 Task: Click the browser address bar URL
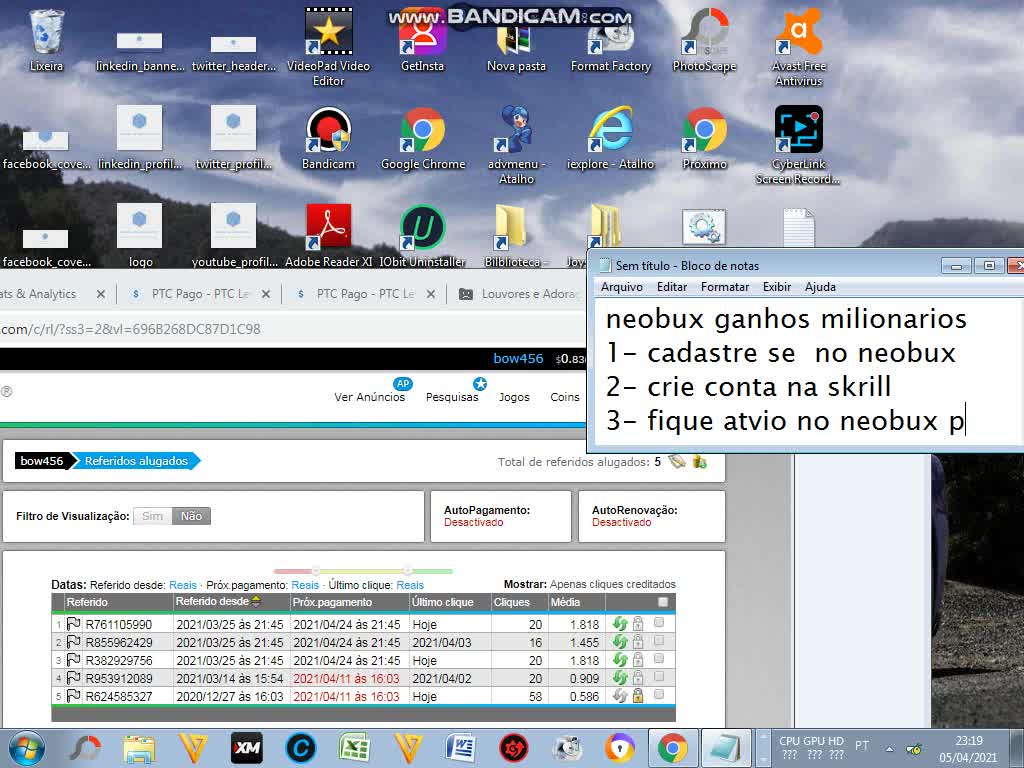(131, 329)
